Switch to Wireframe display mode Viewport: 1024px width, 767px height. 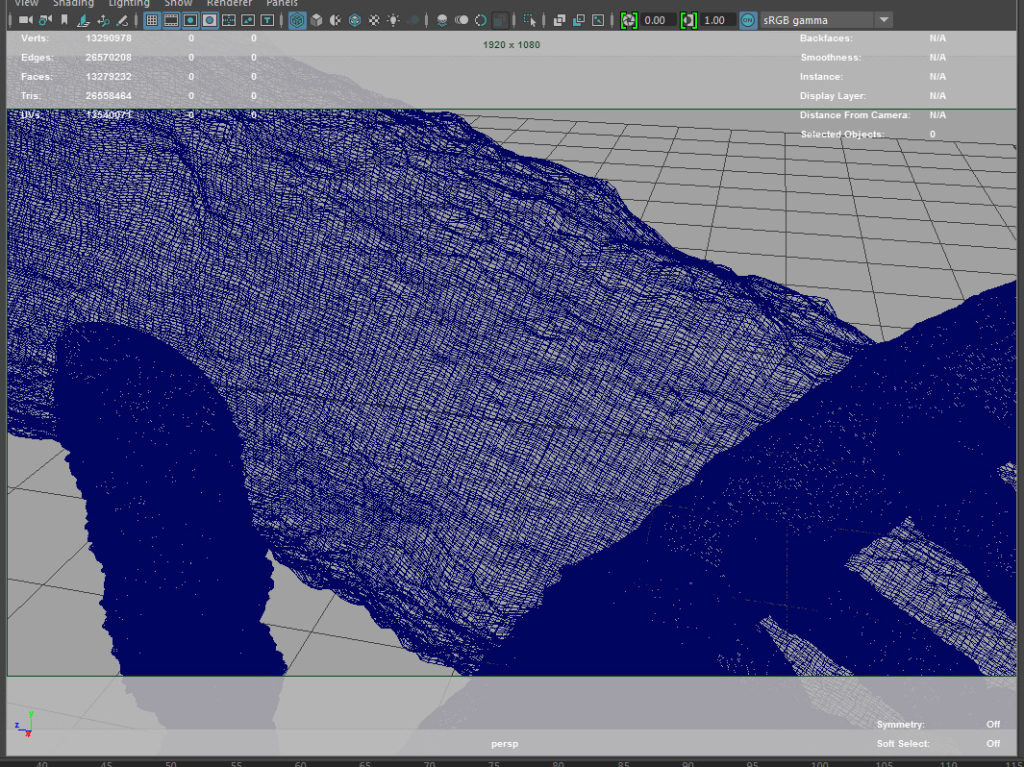coord(297,20)
